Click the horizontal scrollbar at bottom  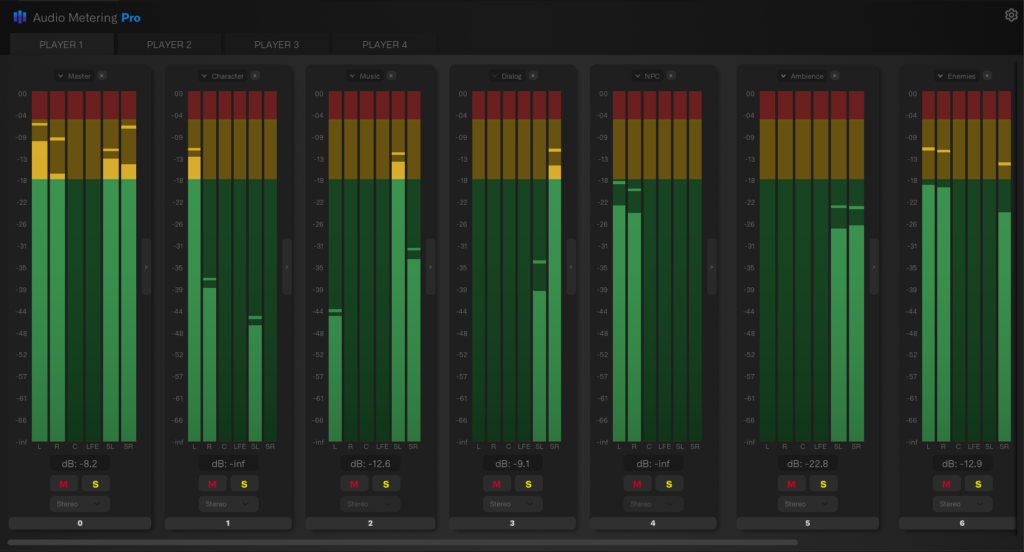[x=400, y=542]
